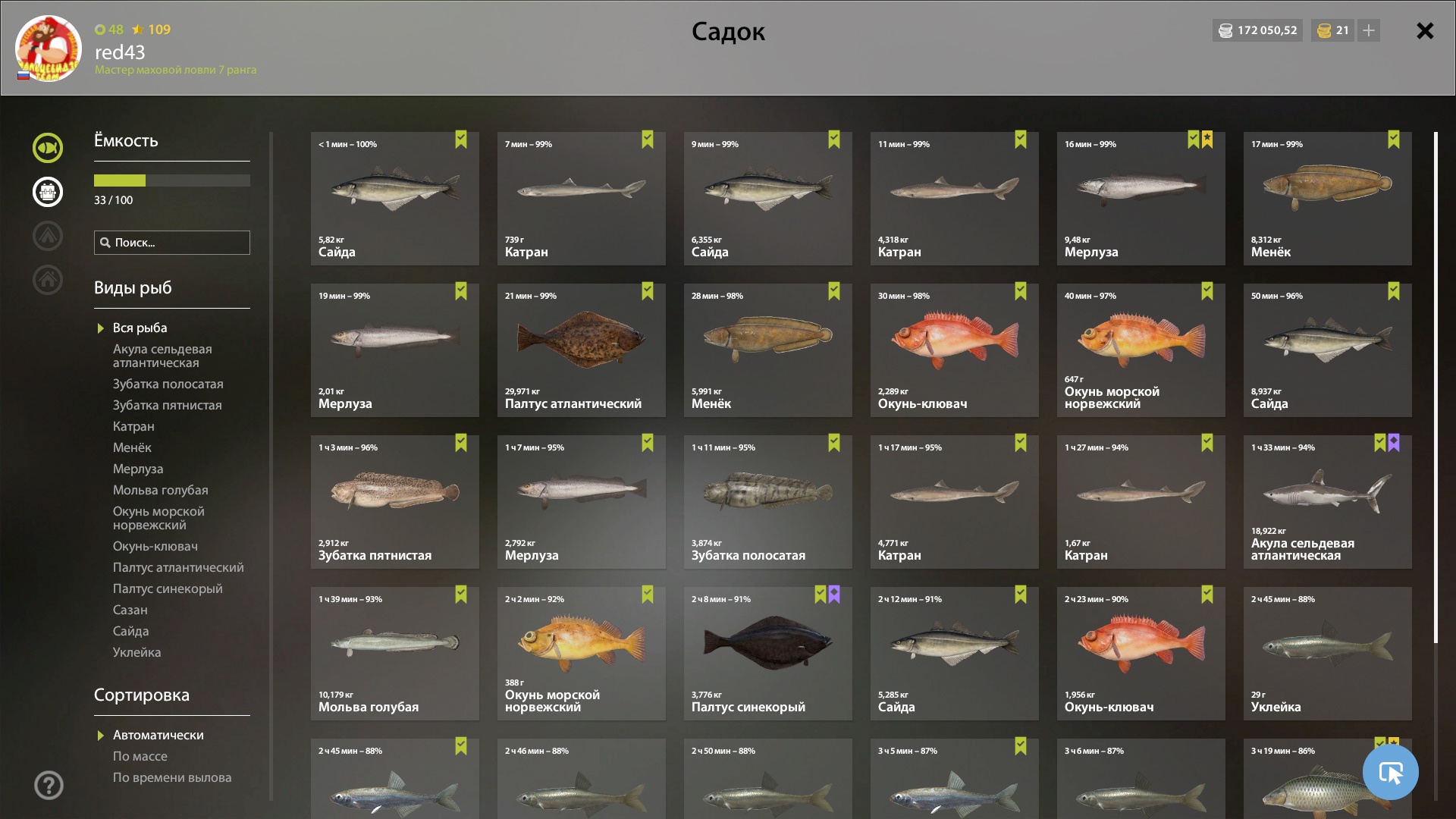Click the silver coins balance icon
Image resolution: width=1456 pixels, height=819 pixels.
click(x=1225, y=30)
